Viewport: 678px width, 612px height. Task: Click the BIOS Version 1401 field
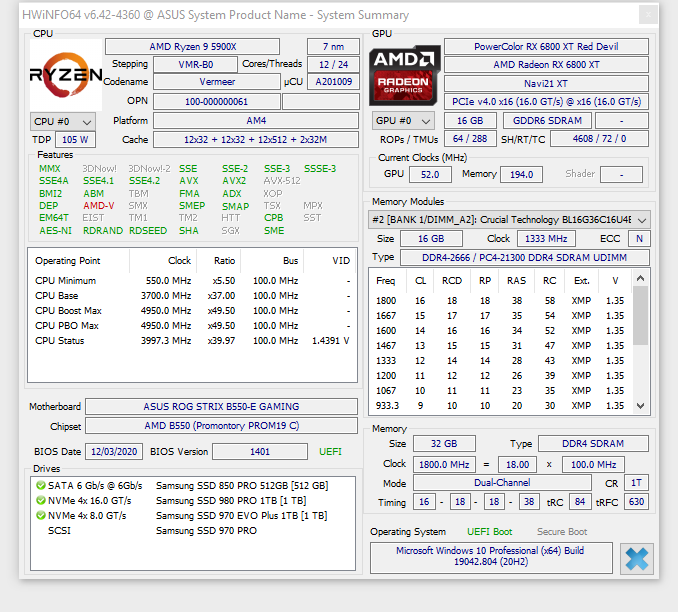(260, 452)
